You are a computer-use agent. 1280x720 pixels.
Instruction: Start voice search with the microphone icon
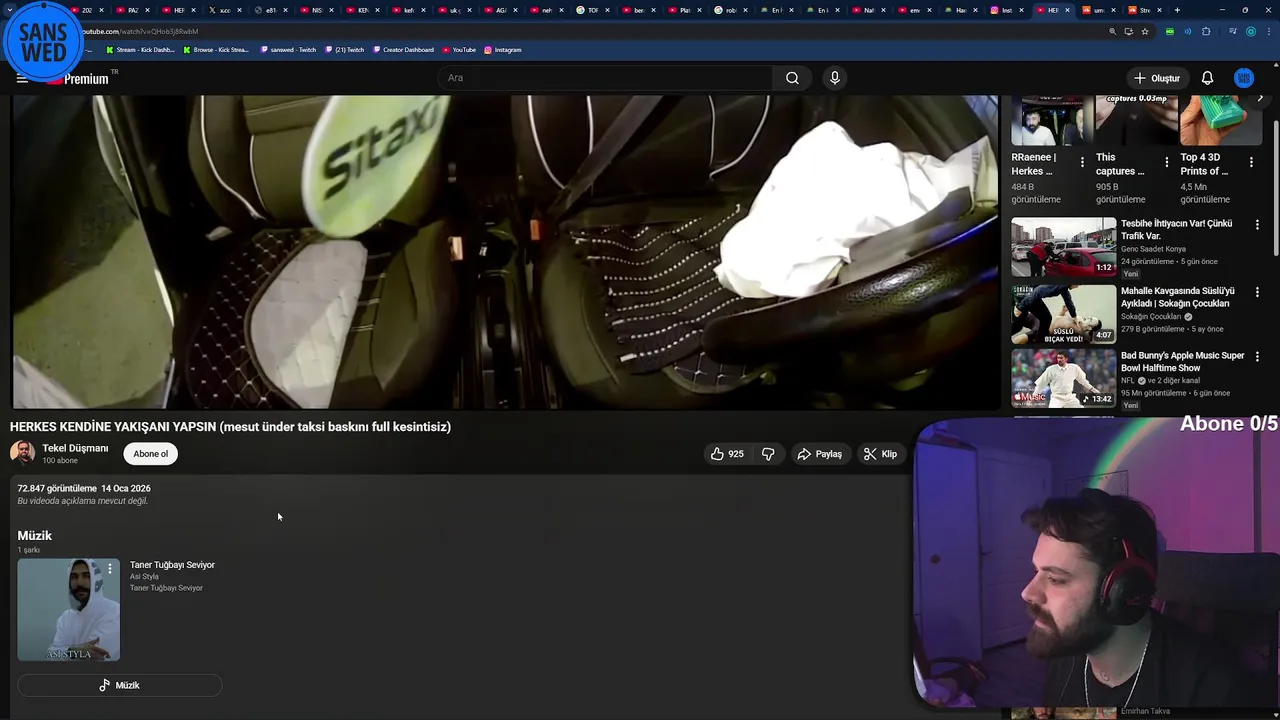pyautogui.click(x=835, y=78)
